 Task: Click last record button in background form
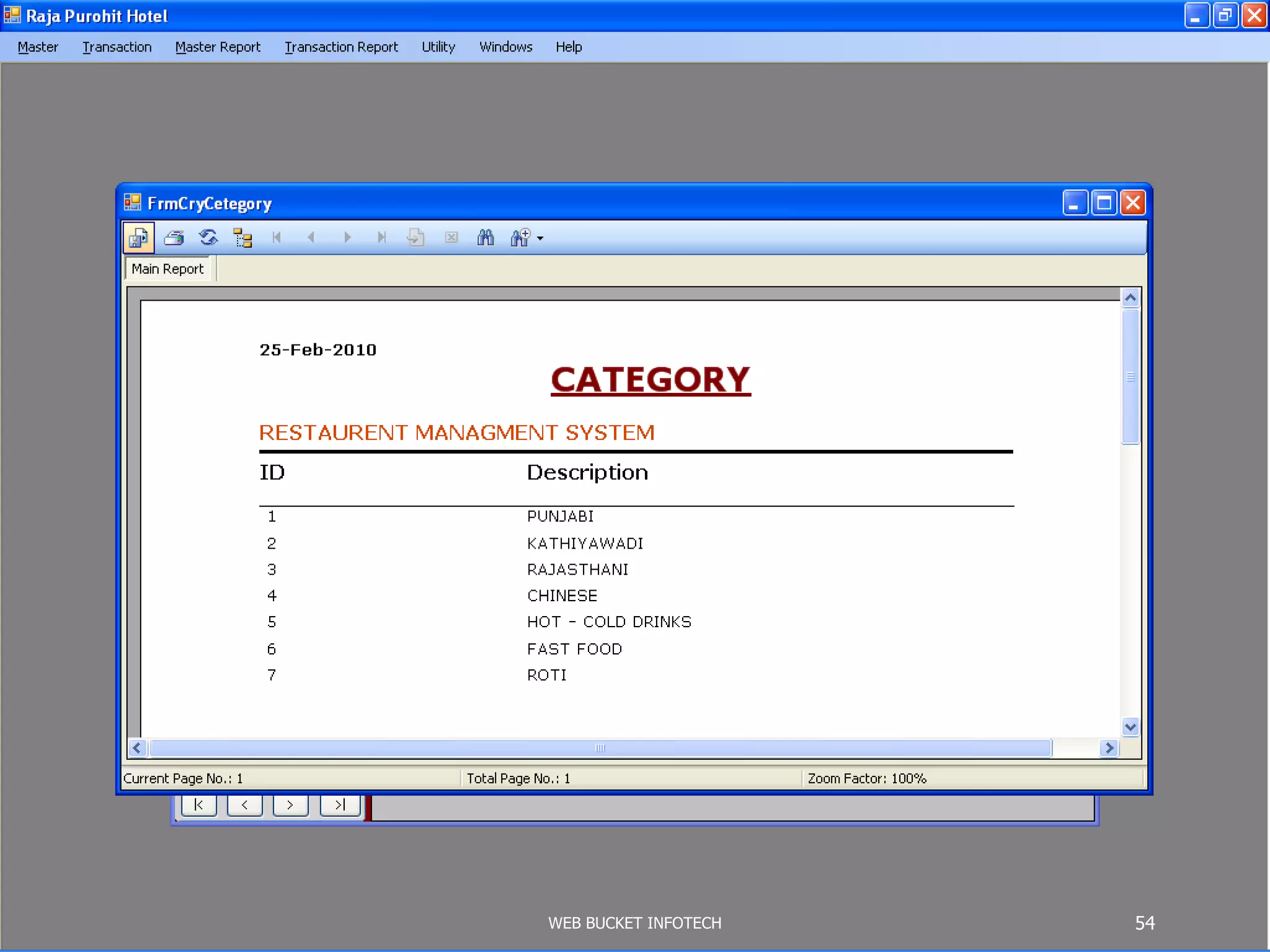339,805
